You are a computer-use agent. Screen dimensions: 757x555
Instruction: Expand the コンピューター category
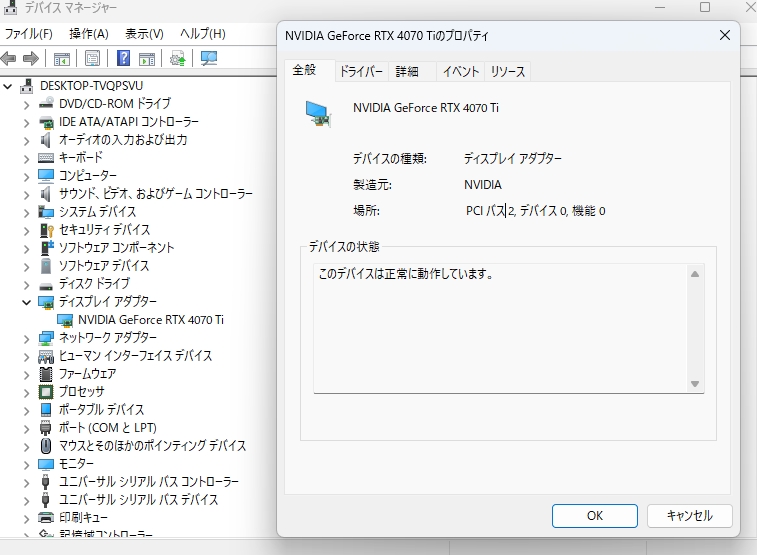27,176
